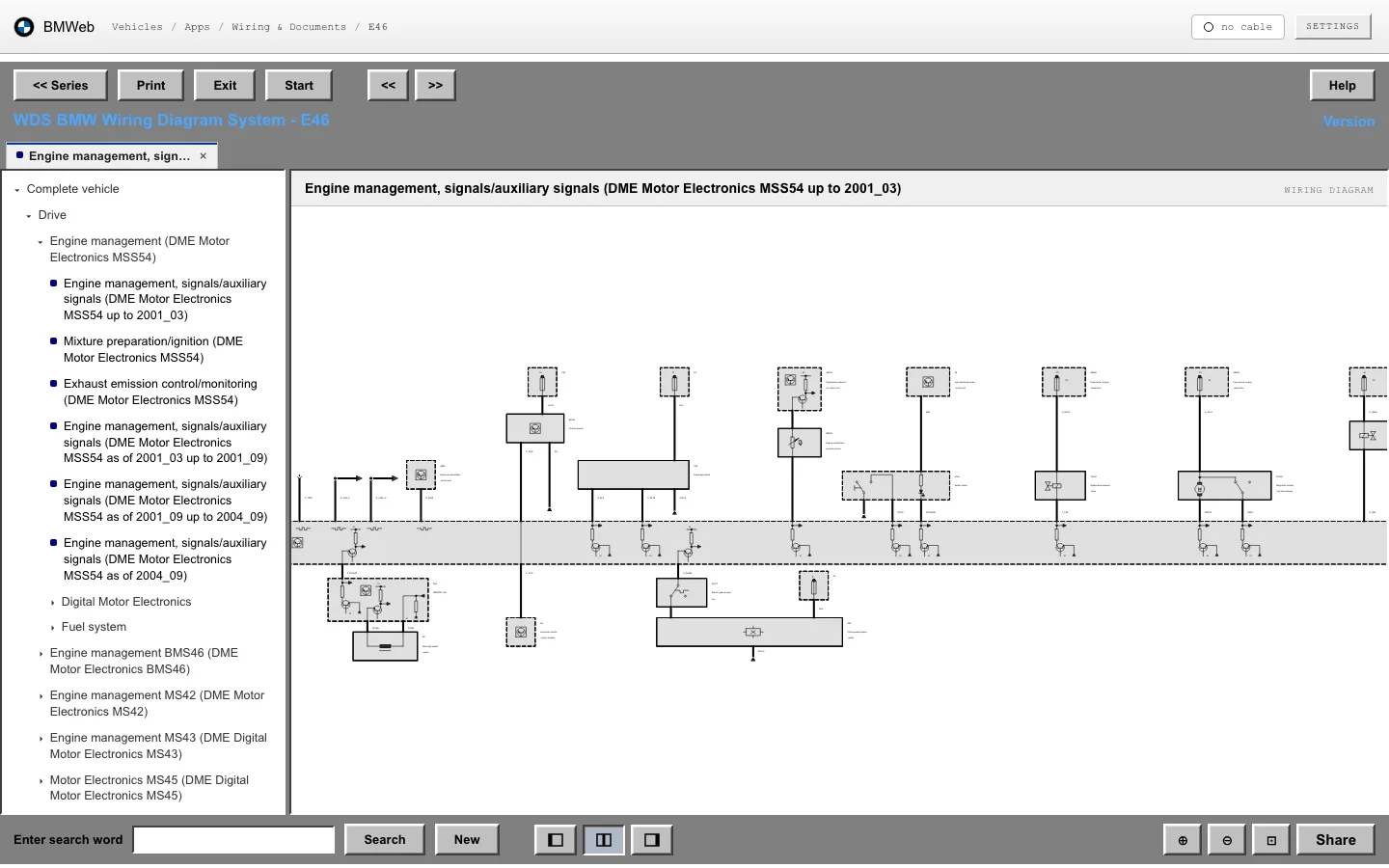Fit diagram to window icon
This screenshot has width=1389, height=868.
click(1271, 840)
